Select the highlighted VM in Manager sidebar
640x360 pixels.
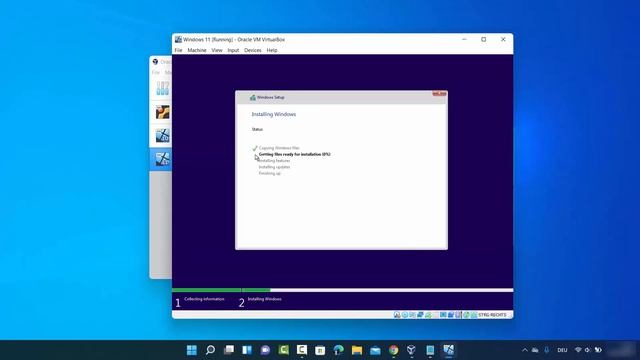pyautogui.click(x=161, y=159)
